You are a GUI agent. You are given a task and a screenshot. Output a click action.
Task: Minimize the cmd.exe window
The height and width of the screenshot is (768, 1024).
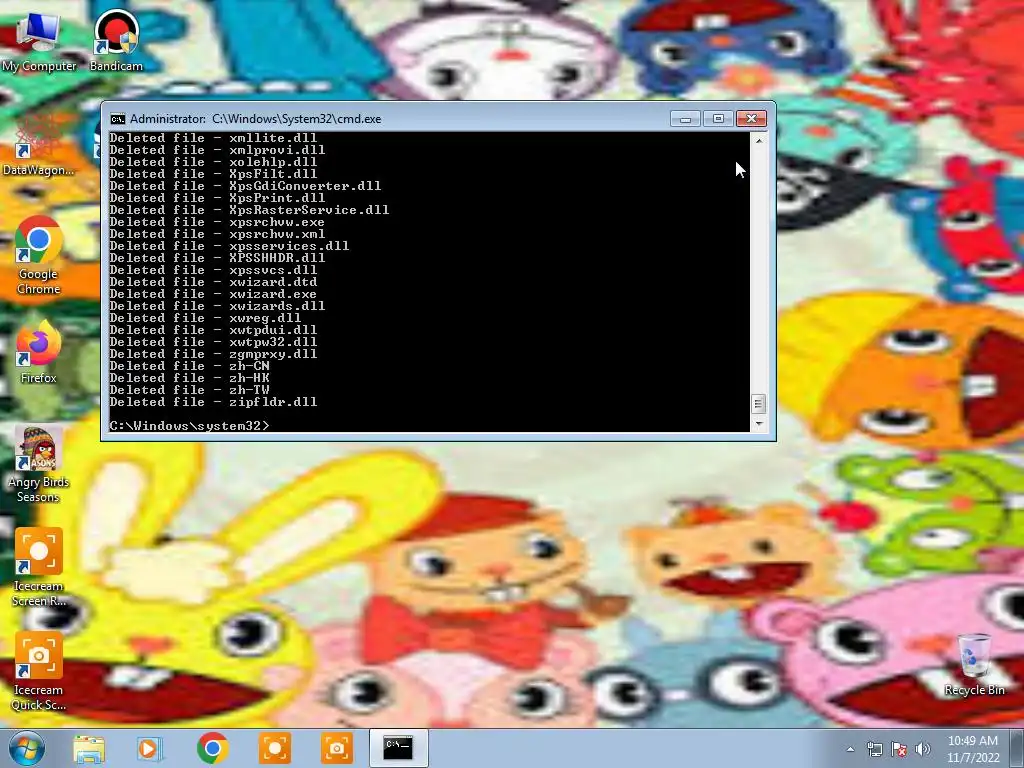685,119
